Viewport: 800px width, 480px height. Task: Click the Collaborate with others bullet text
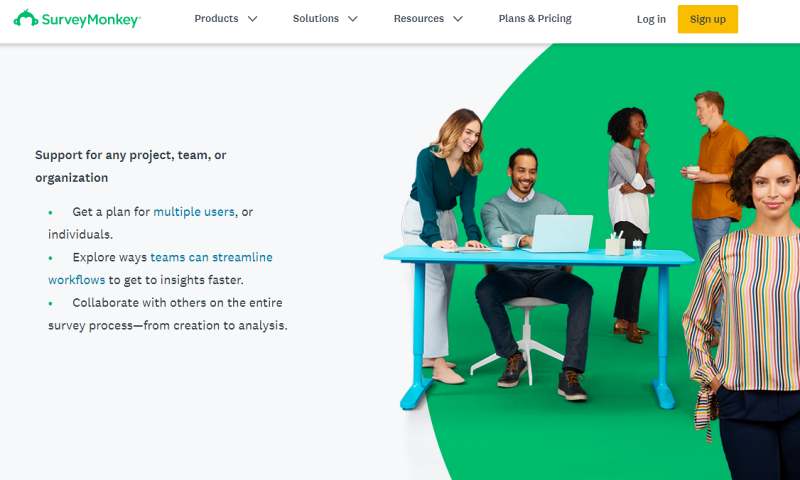pos(168,314)
